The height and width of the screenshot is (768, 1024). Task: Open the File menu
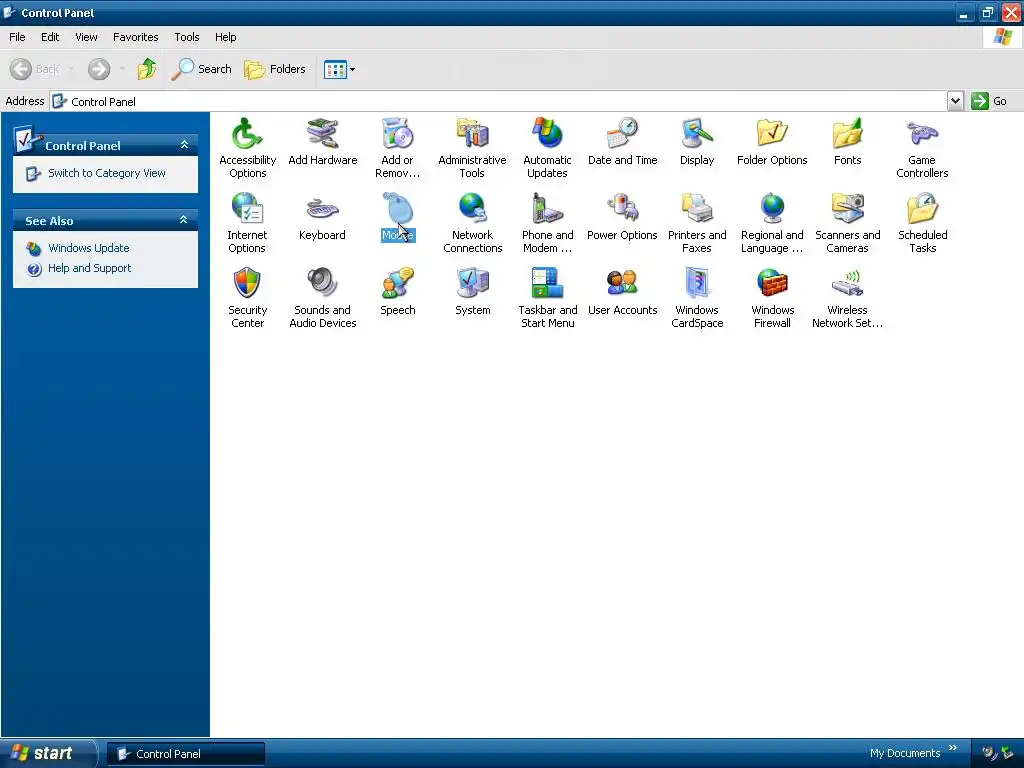(x=17, y=37)
